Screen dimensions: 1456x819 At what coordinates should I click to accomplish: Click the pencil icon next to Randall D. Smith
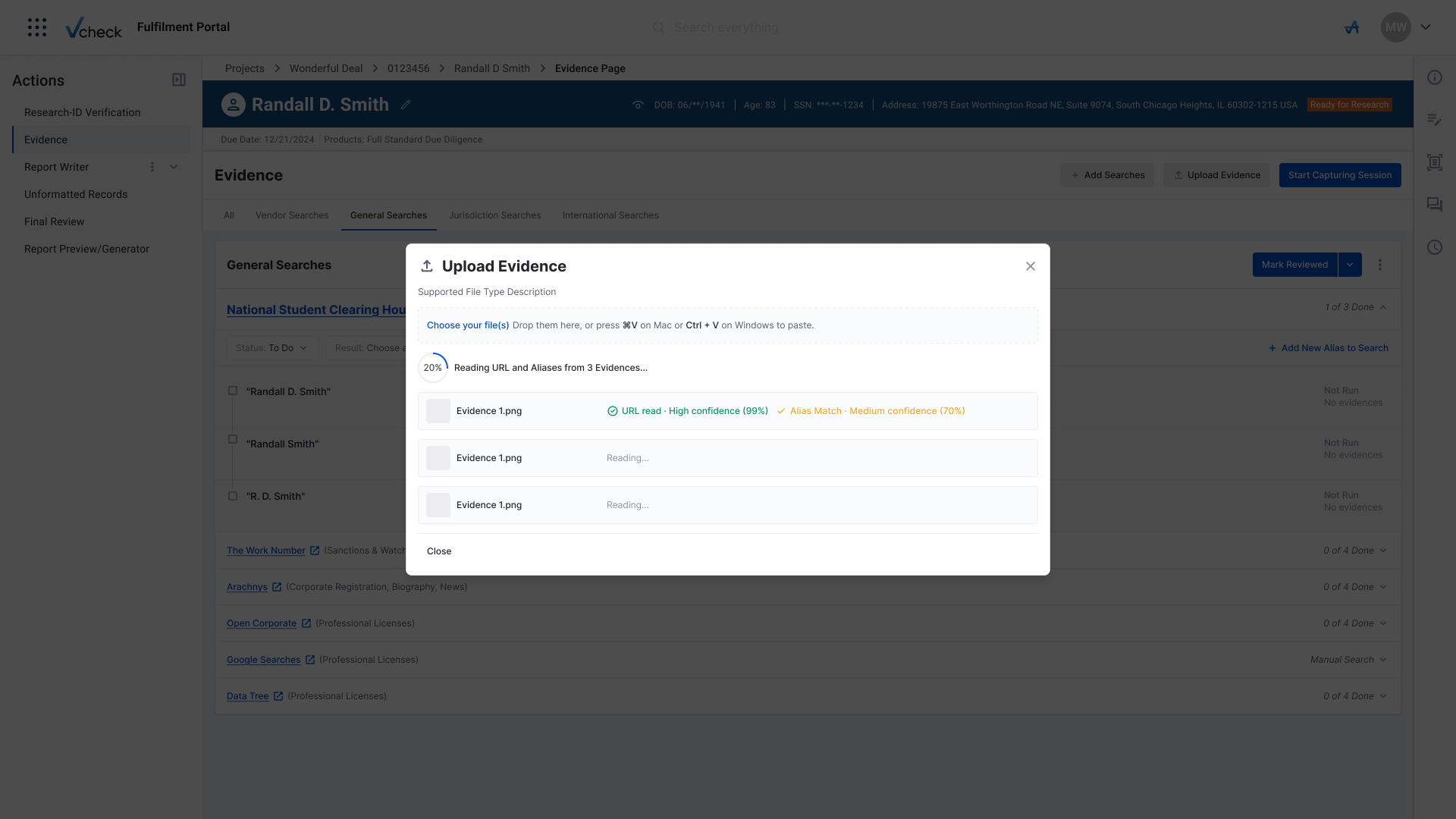coord(406,105)
